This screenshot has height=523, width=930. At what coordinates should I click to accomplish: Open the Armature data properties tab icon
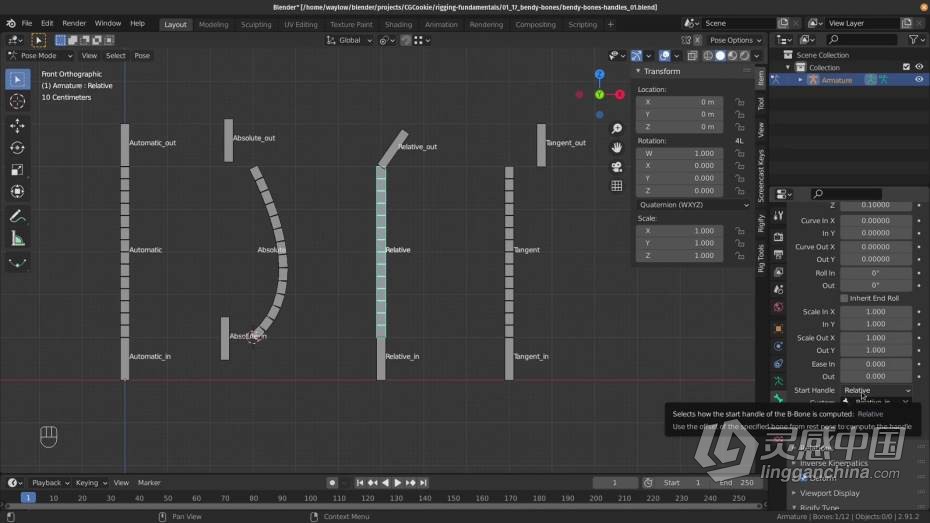(x=778, y=381)
